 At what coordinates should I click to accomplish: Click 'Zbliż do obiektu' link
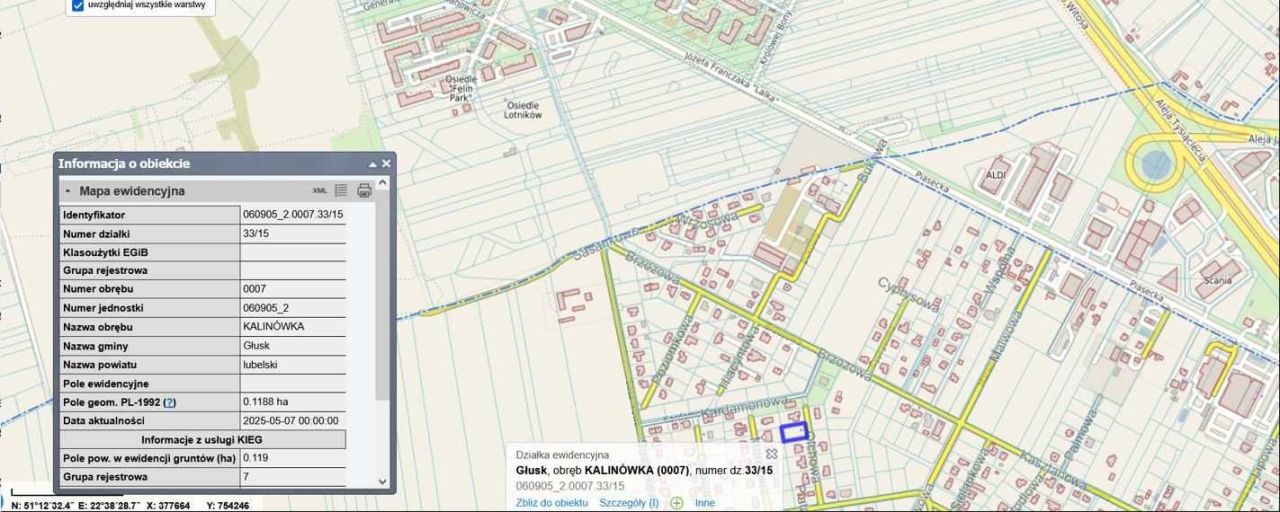[552, 502]
